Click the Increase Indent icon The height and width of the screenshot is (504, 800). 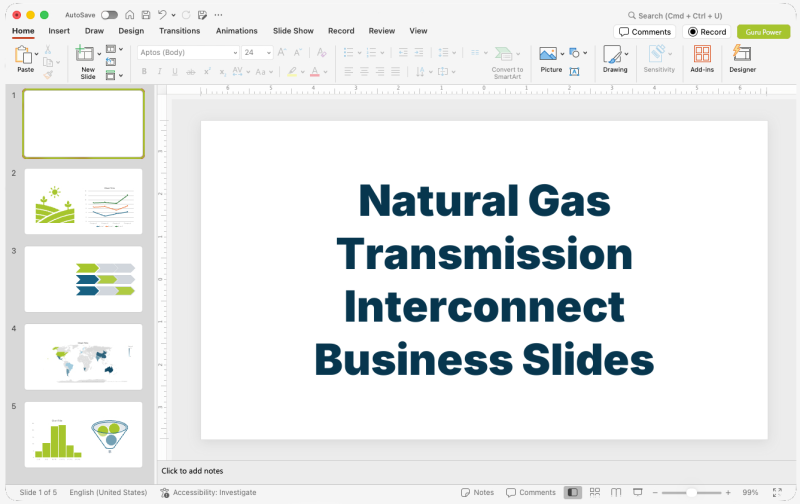point(419,52)
